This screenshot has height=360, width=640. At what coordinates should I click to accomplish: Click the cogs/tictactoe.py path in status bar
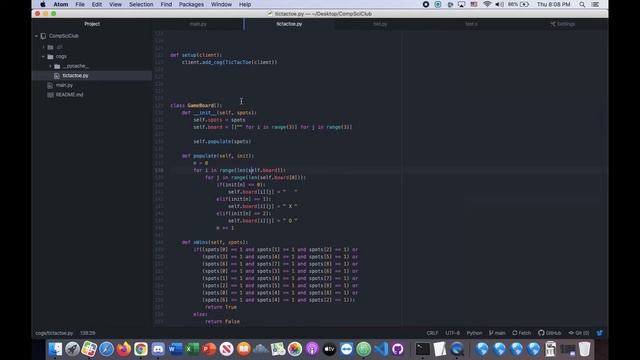pos(54,333)
